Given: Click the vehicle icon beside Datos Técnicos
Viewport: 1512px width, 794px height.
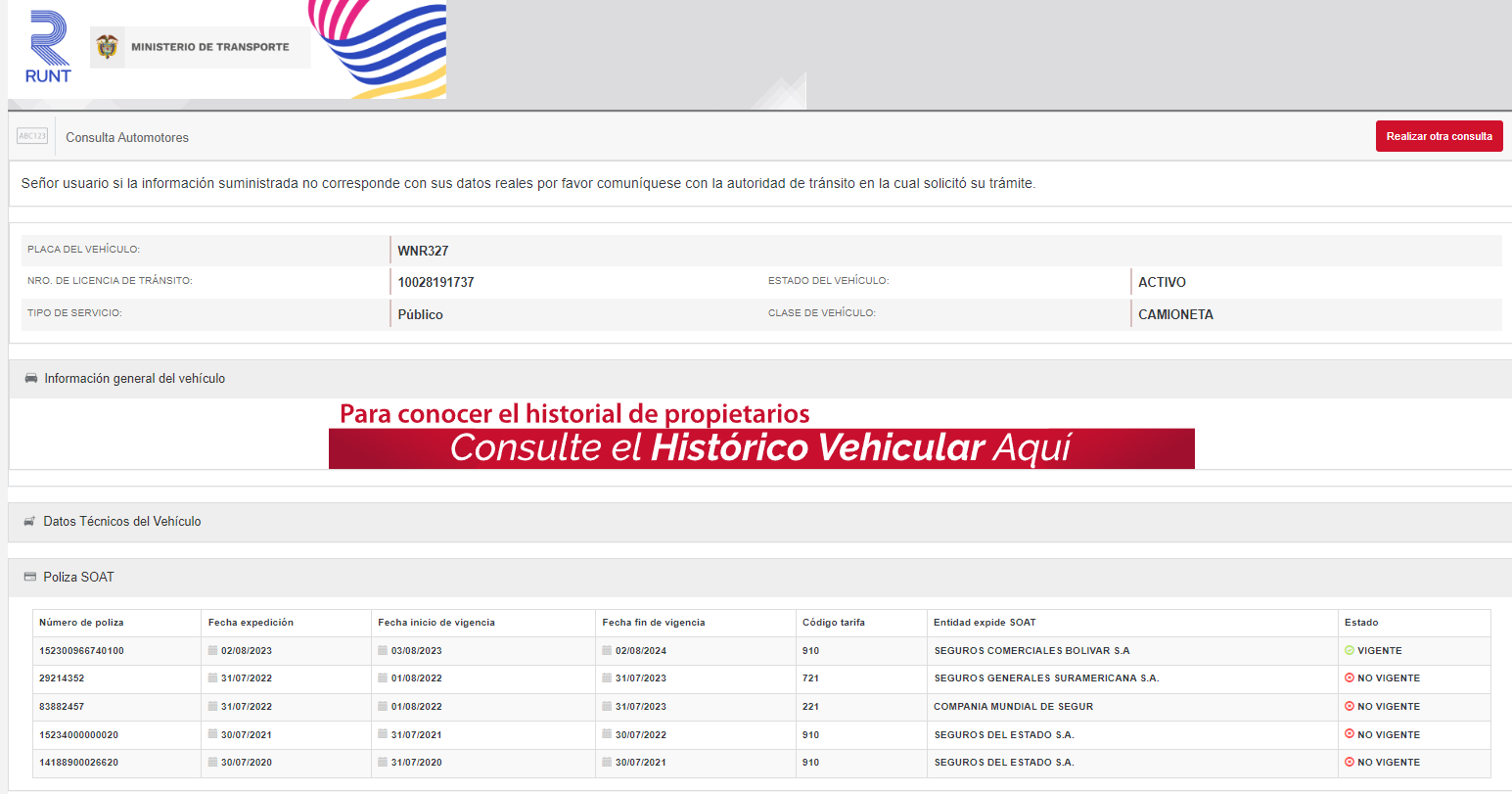Looking at the screenshot, I should (x=30, y=522).
